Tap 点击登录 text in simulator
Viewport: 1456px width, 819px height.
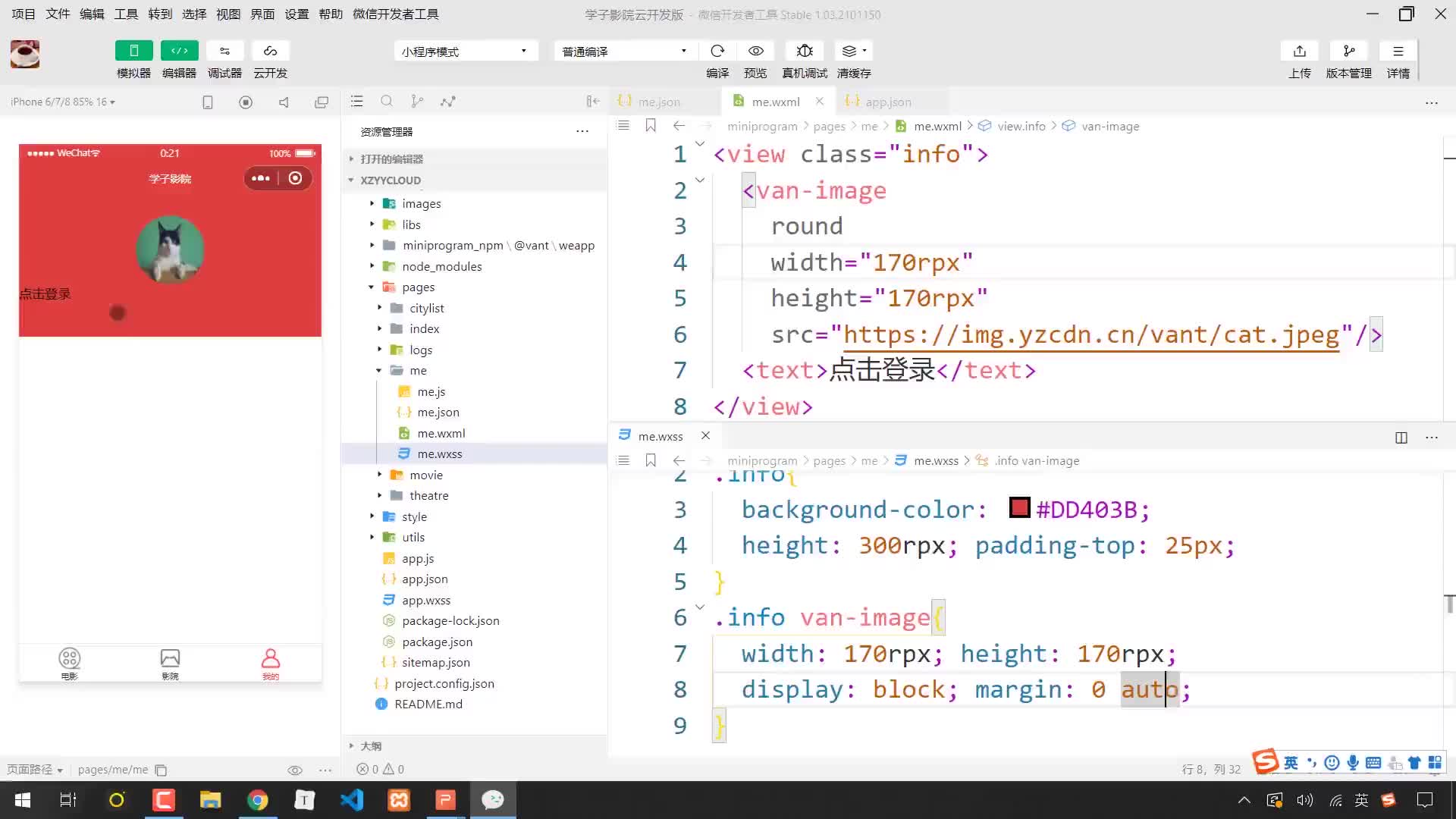45,294
